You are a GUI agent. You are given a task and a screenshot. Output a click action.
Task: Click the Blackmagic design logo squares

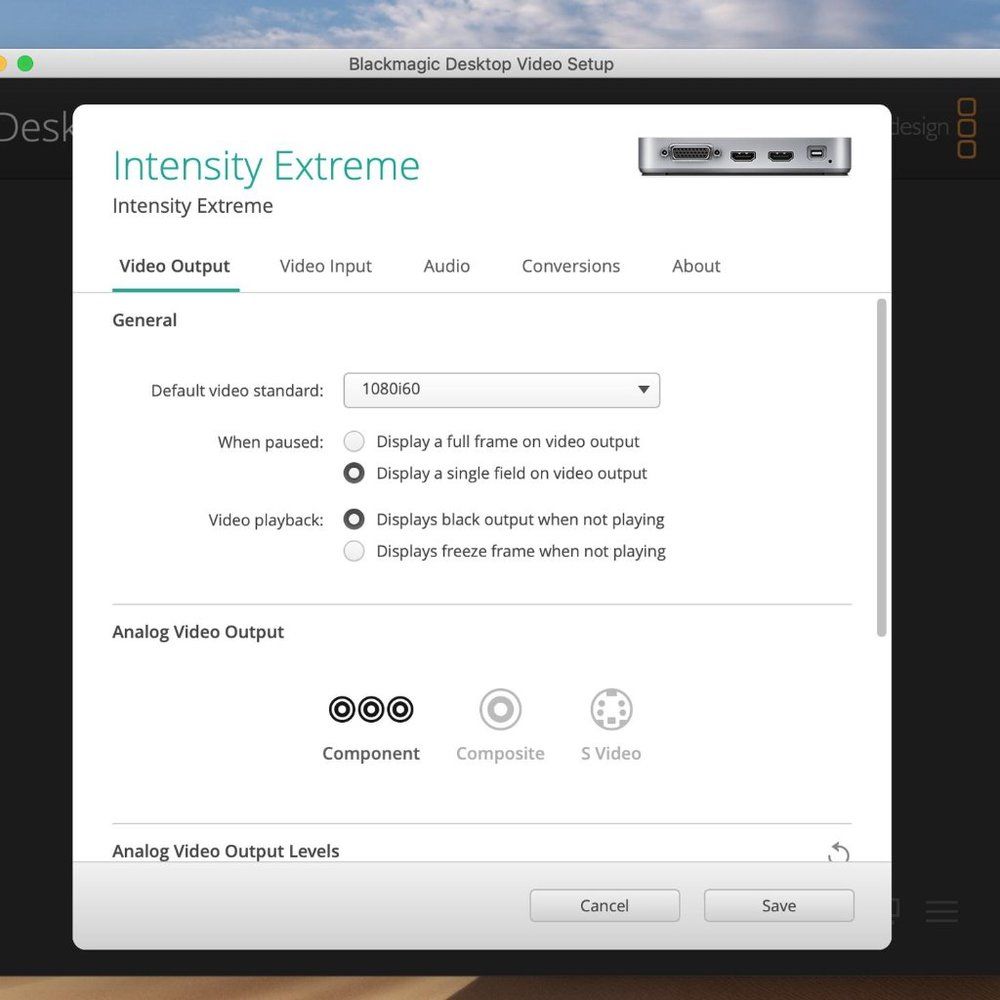(967, 128)
